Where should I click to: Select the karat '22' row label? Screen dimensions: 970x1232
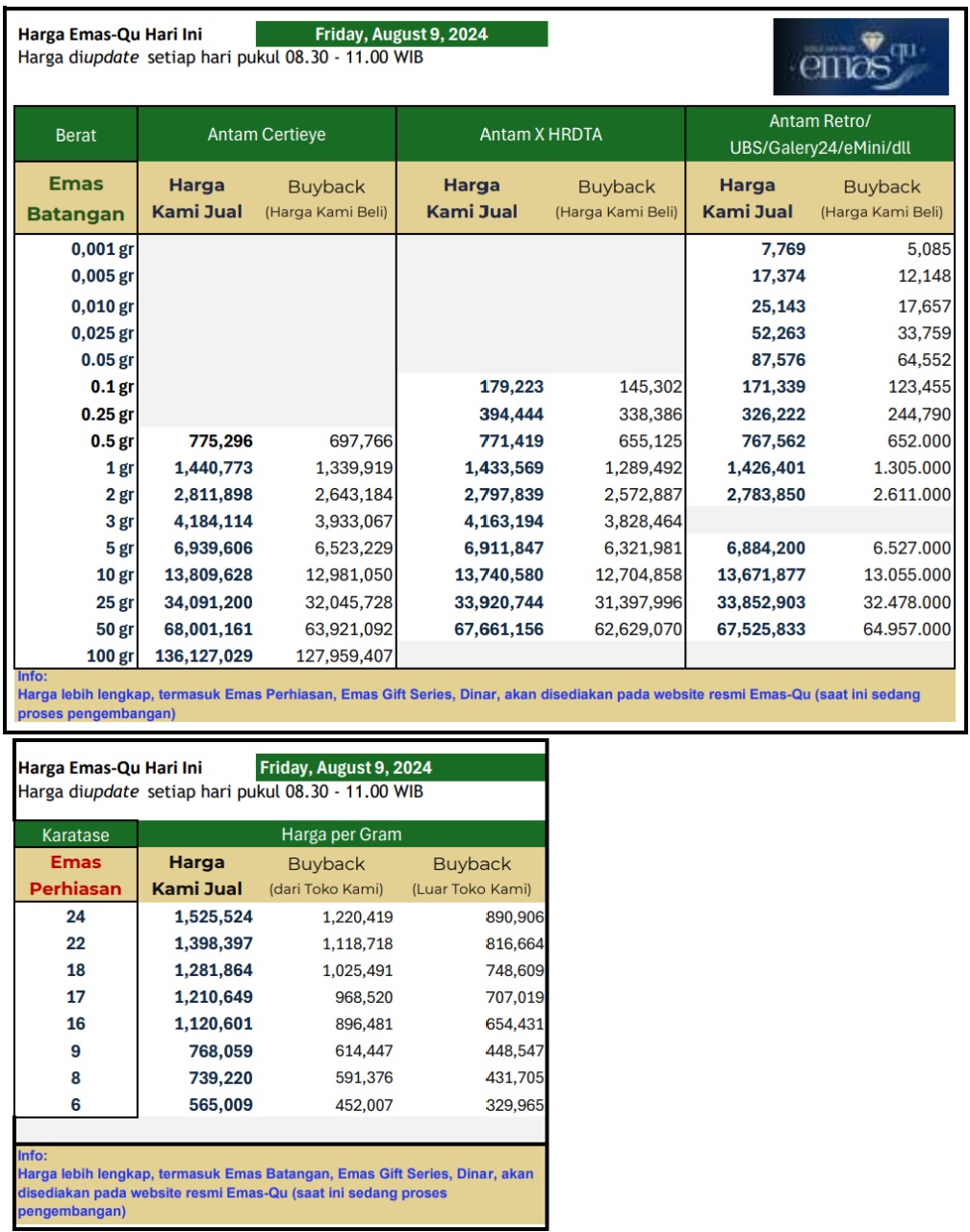[76, 944]
